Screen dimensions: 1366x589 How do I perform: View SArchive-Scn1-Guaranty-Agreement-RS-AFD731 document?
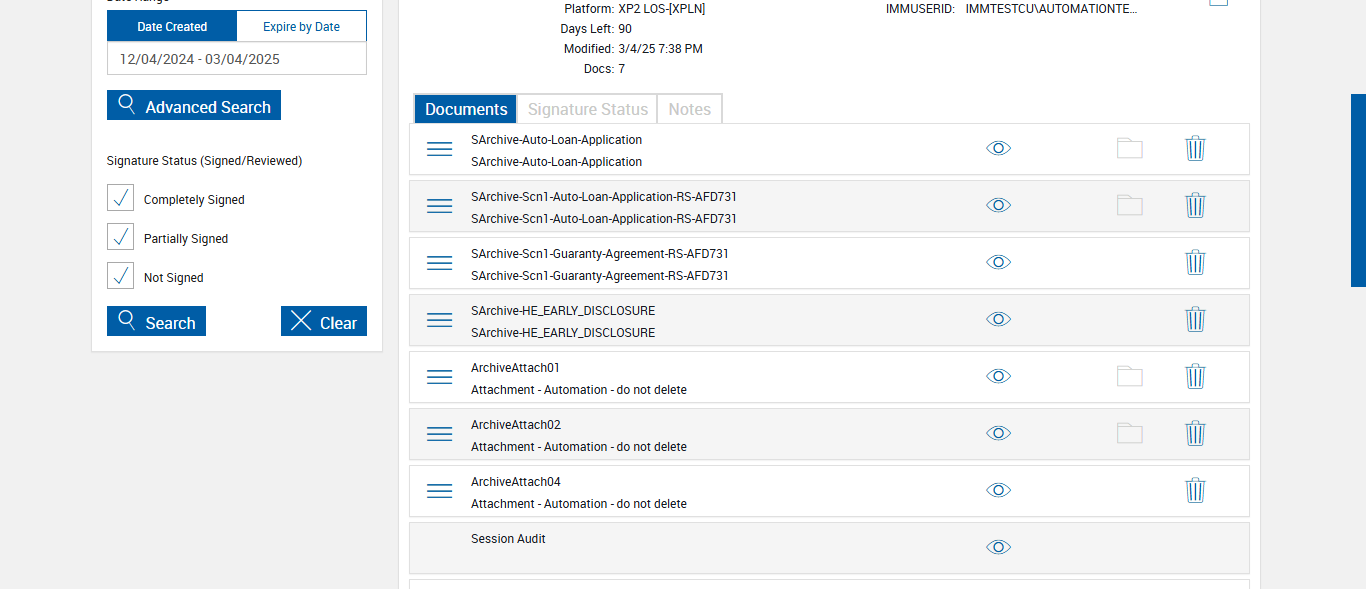tap(998, 262)
